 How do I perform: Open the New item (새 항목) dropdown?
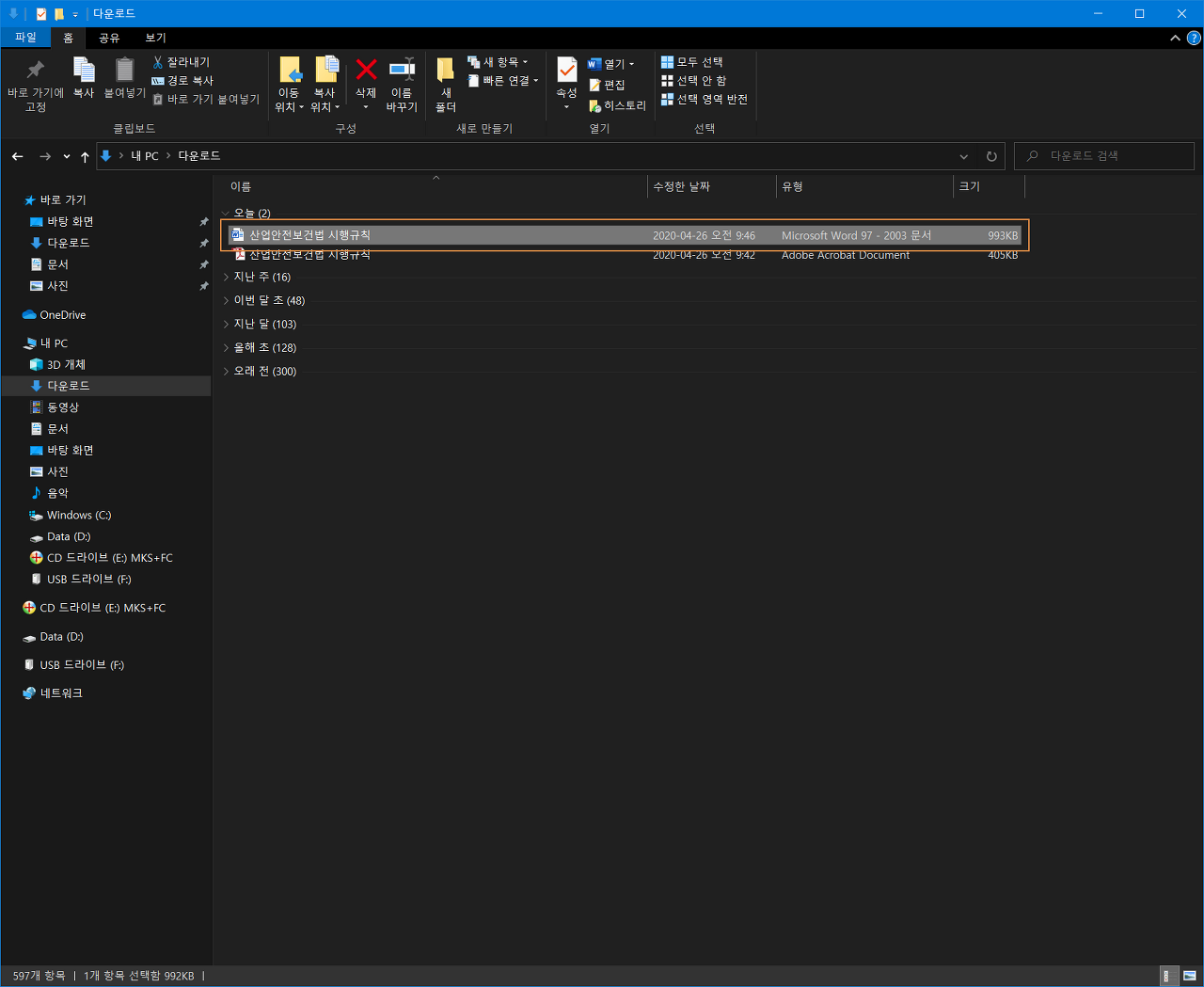coord(499,62)
